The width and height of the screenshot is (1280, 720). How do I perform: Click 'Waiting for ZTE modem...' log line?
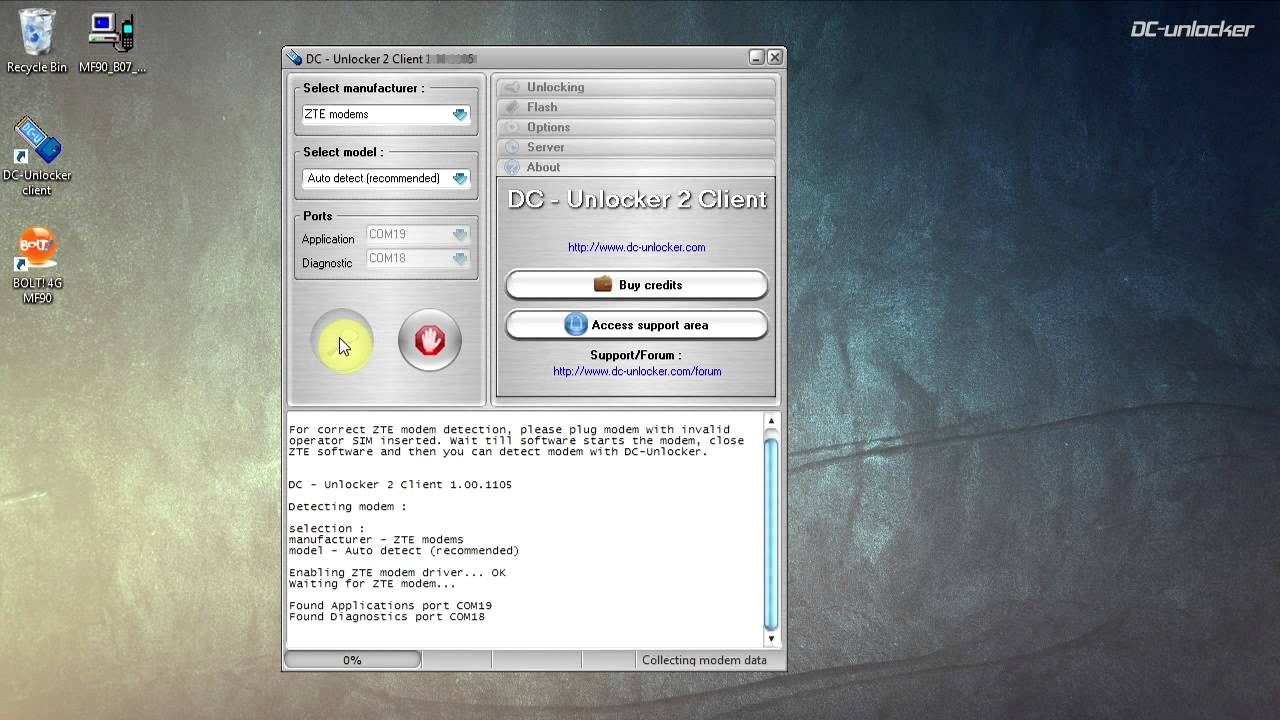(x=372, y=584)
